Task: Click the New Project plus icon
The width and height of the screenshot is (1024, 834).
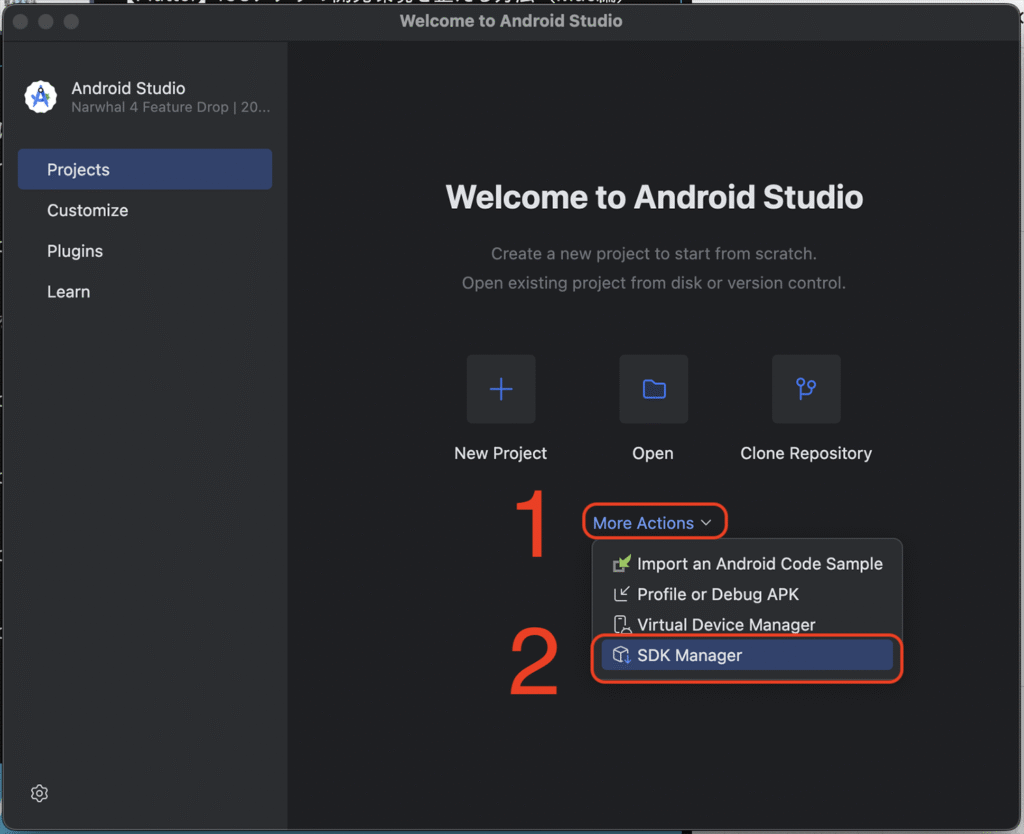Action: point(501,389)
